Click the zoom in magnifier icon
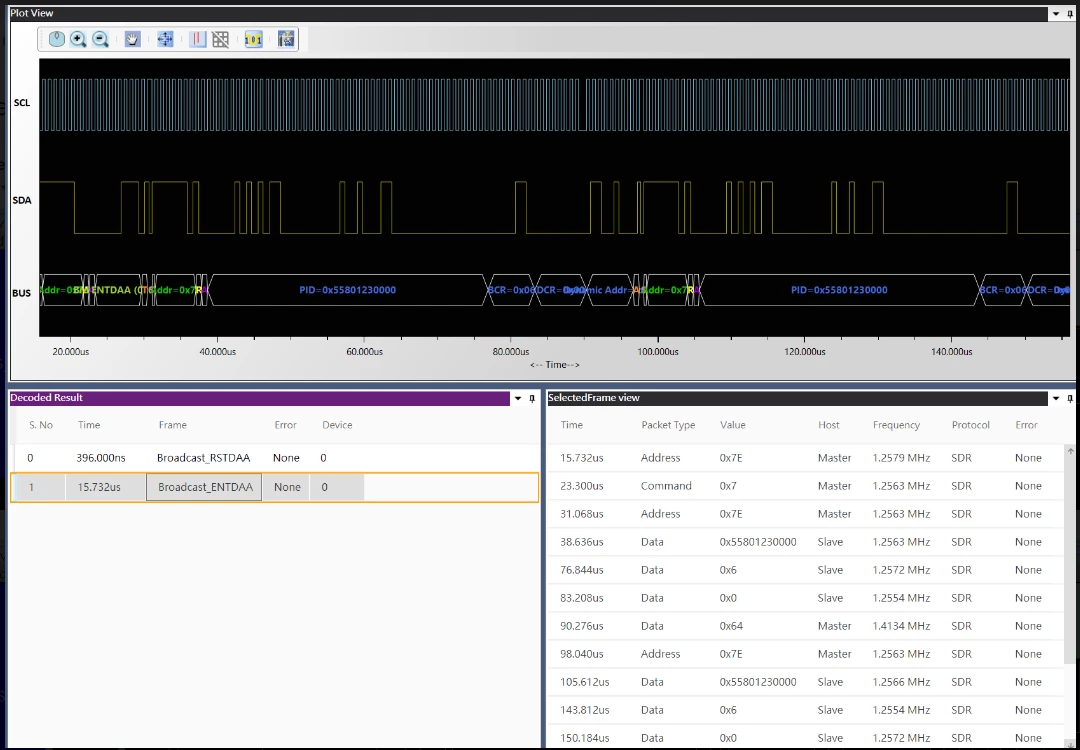The width and height of the screenshot is (1080, 750). [x=79, y=39]
